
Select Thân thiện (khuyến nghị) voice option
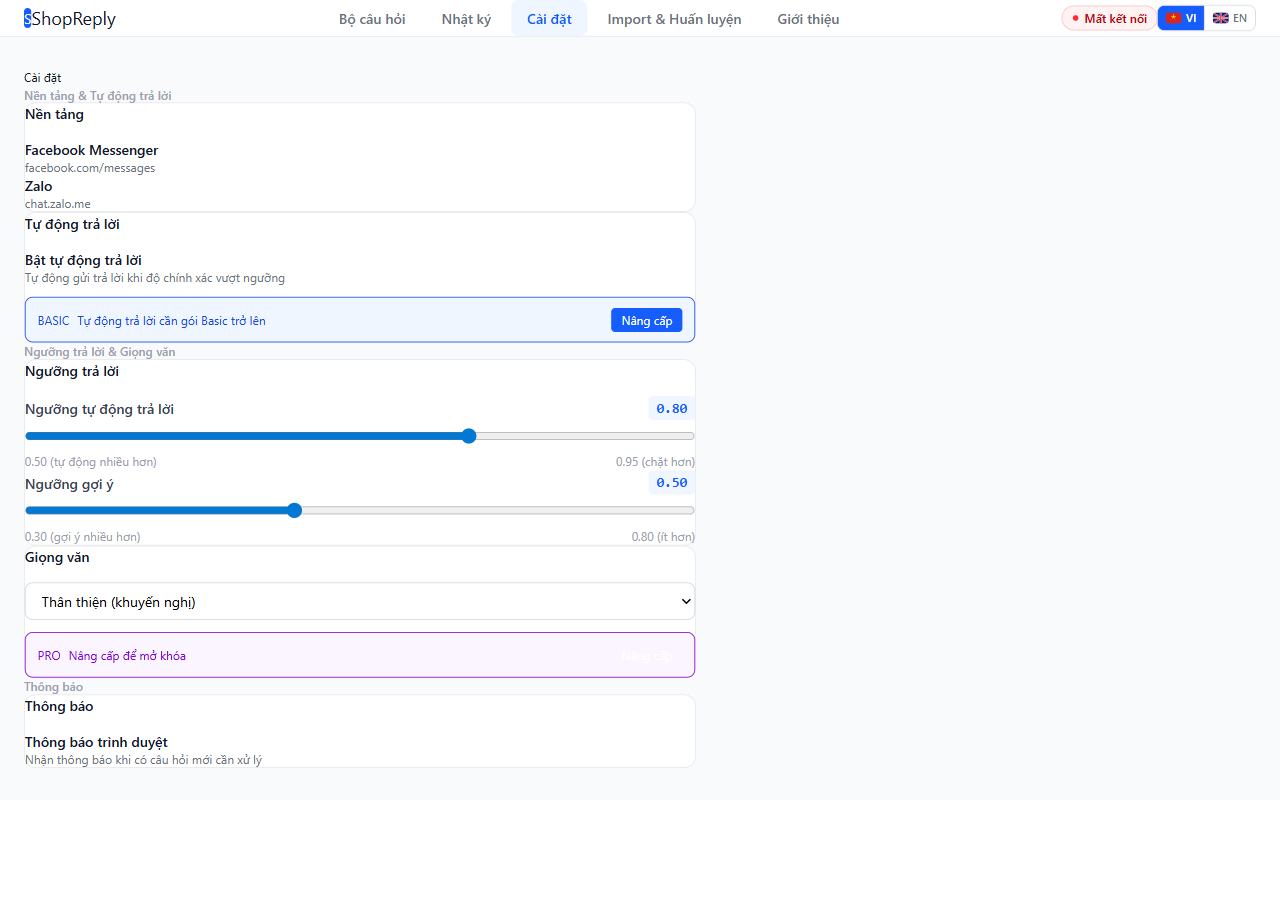[360, 601]
